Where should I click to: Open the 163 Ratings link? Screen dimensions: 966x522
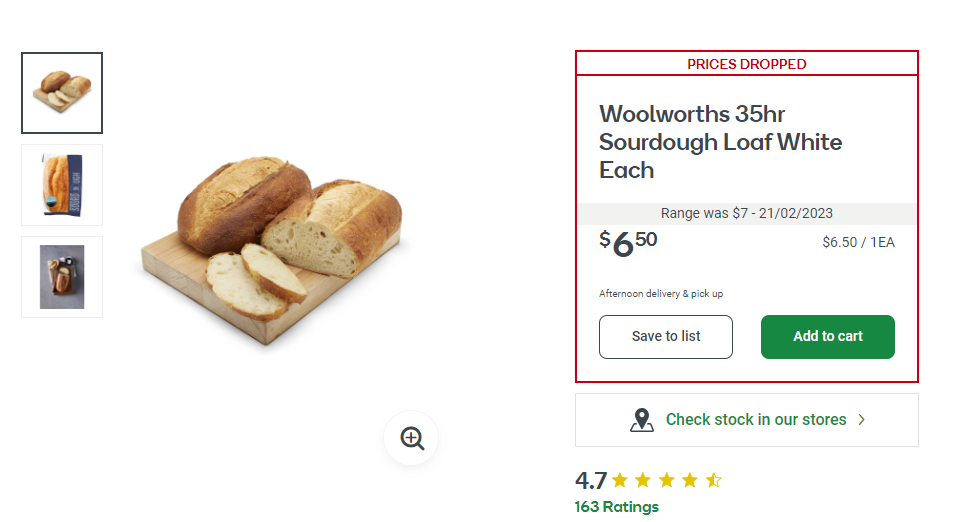pos(616,507)
